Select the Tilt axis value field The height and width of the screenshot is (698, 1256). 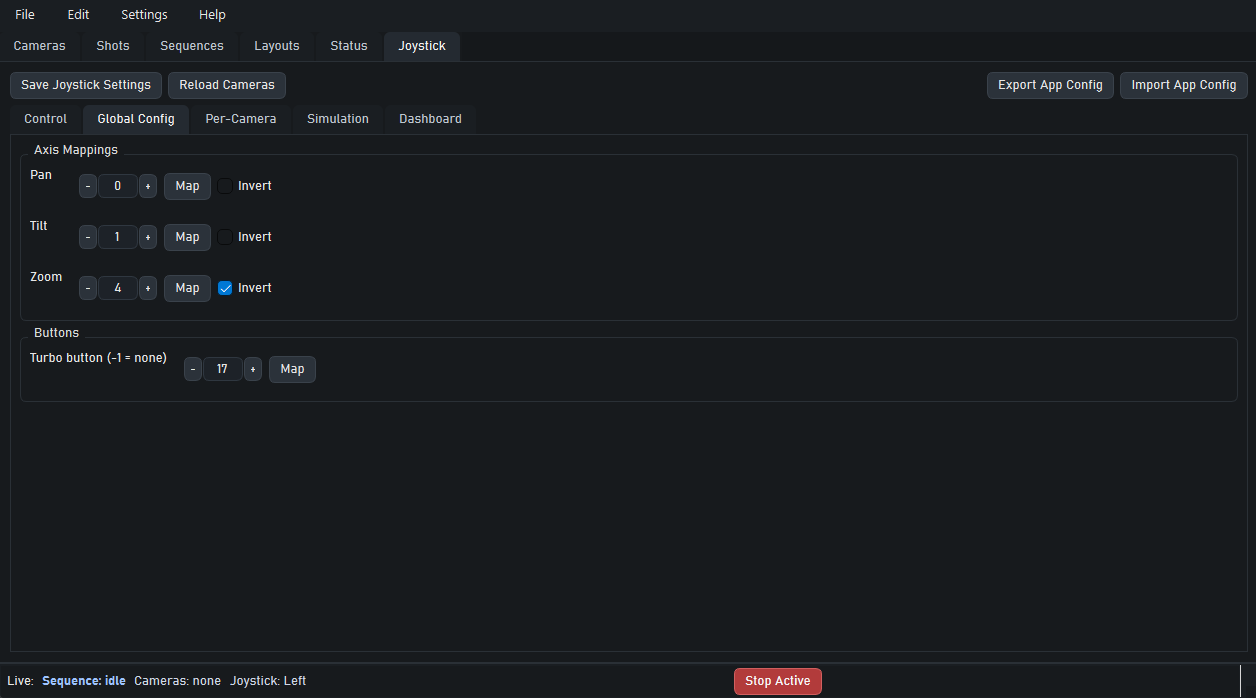point(117,237)
